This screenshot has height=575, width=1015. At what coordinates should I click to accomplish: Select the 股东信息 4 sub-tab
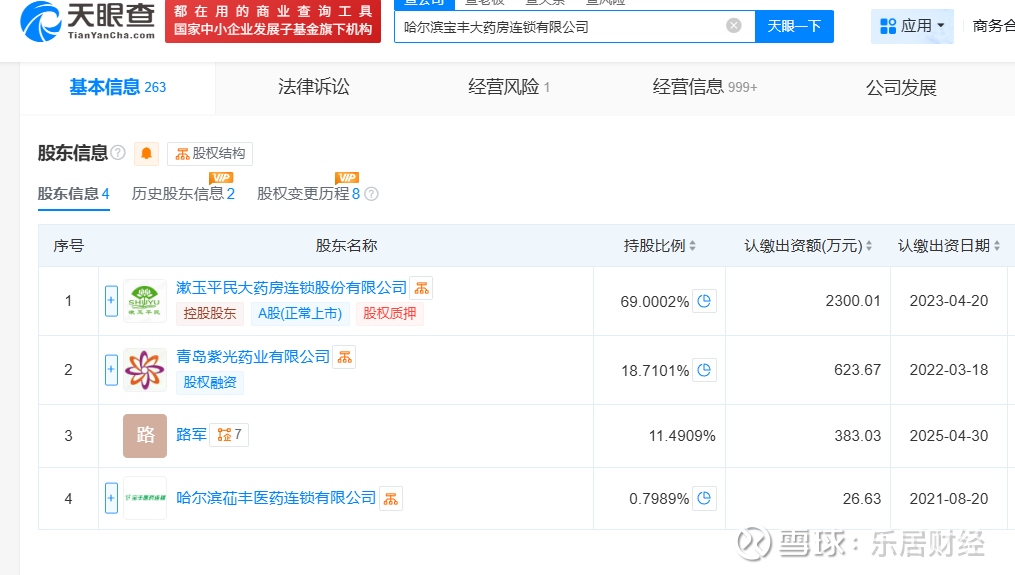point(73,194)
